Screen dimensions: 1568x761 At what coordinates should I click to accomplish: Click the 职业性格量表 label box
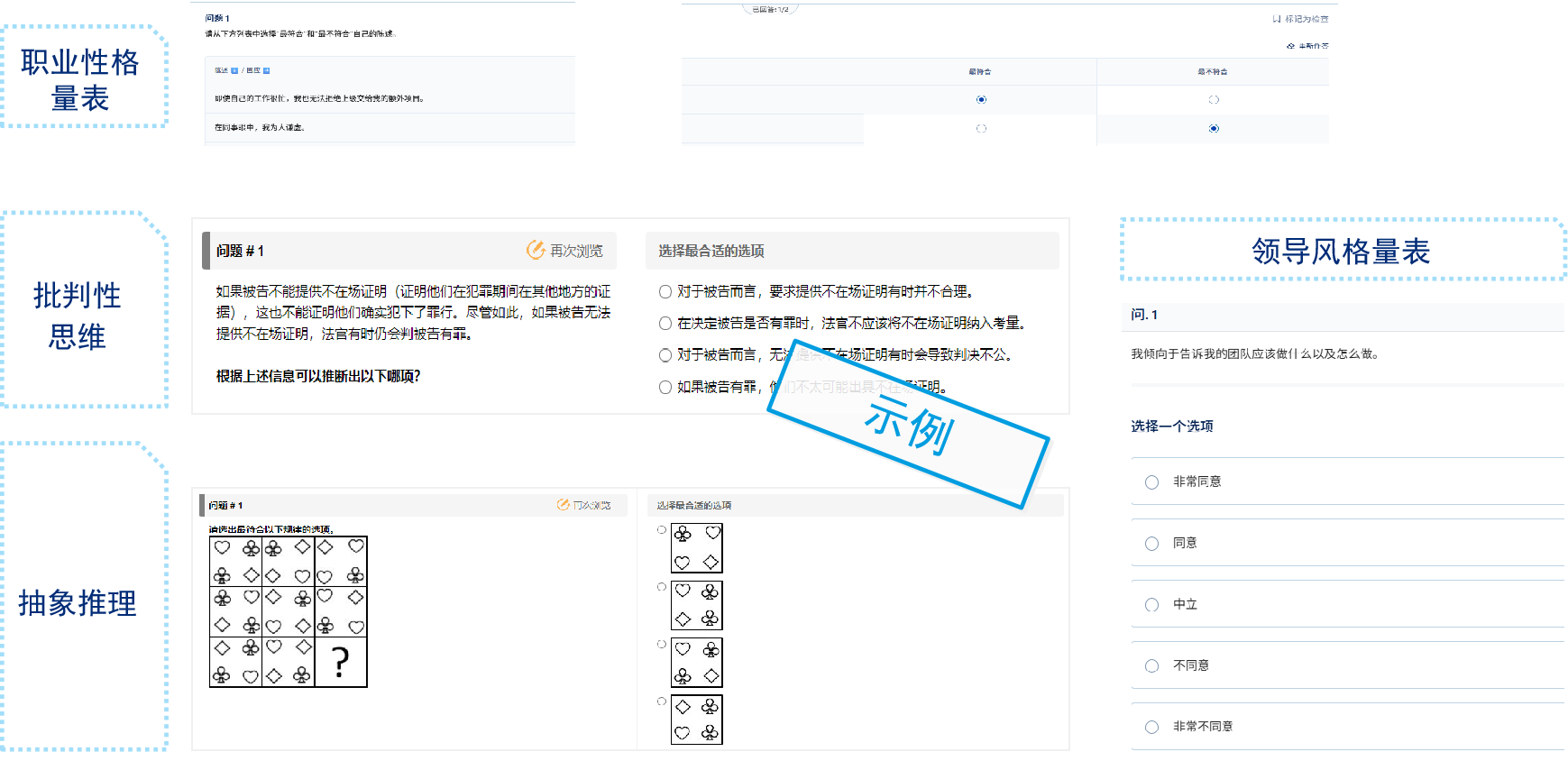[x=81, y=79]
